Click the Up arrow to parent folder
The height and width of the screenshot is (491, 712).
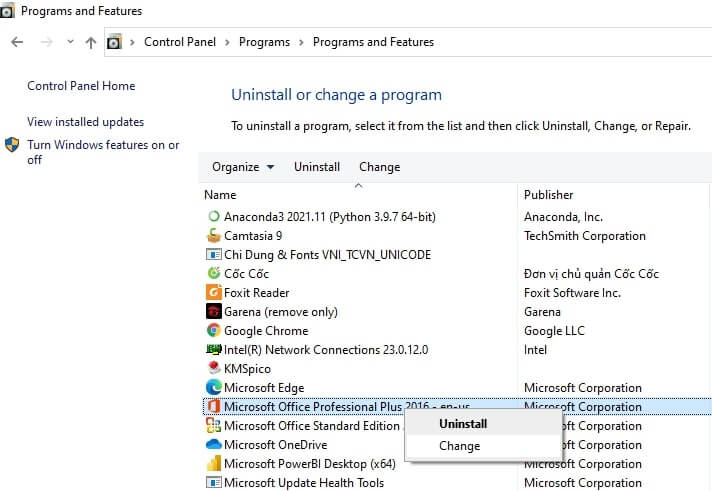pos(91,42)
